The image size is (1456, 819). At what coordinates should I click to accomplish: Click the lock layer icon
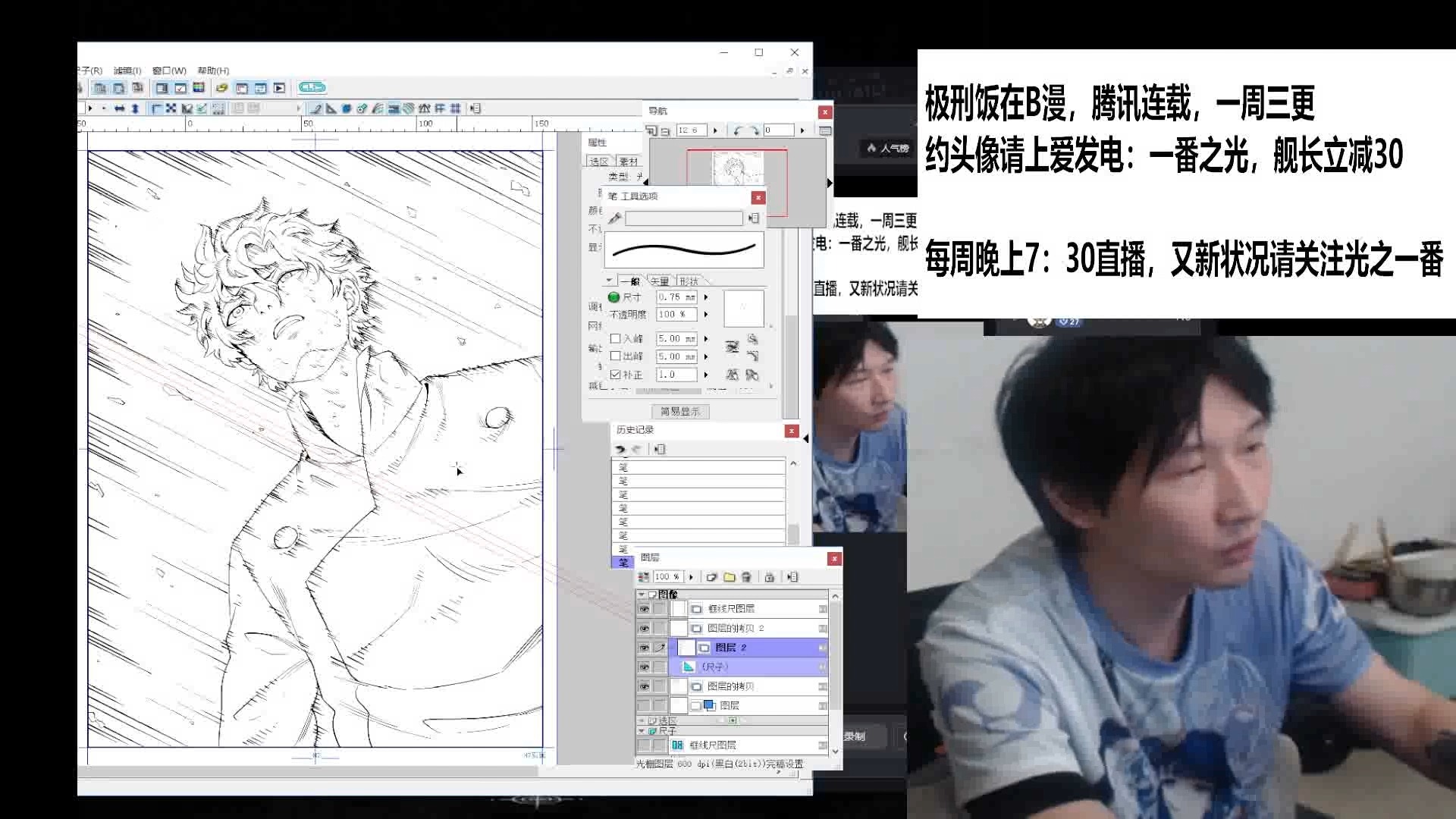(x=769, y=577)
